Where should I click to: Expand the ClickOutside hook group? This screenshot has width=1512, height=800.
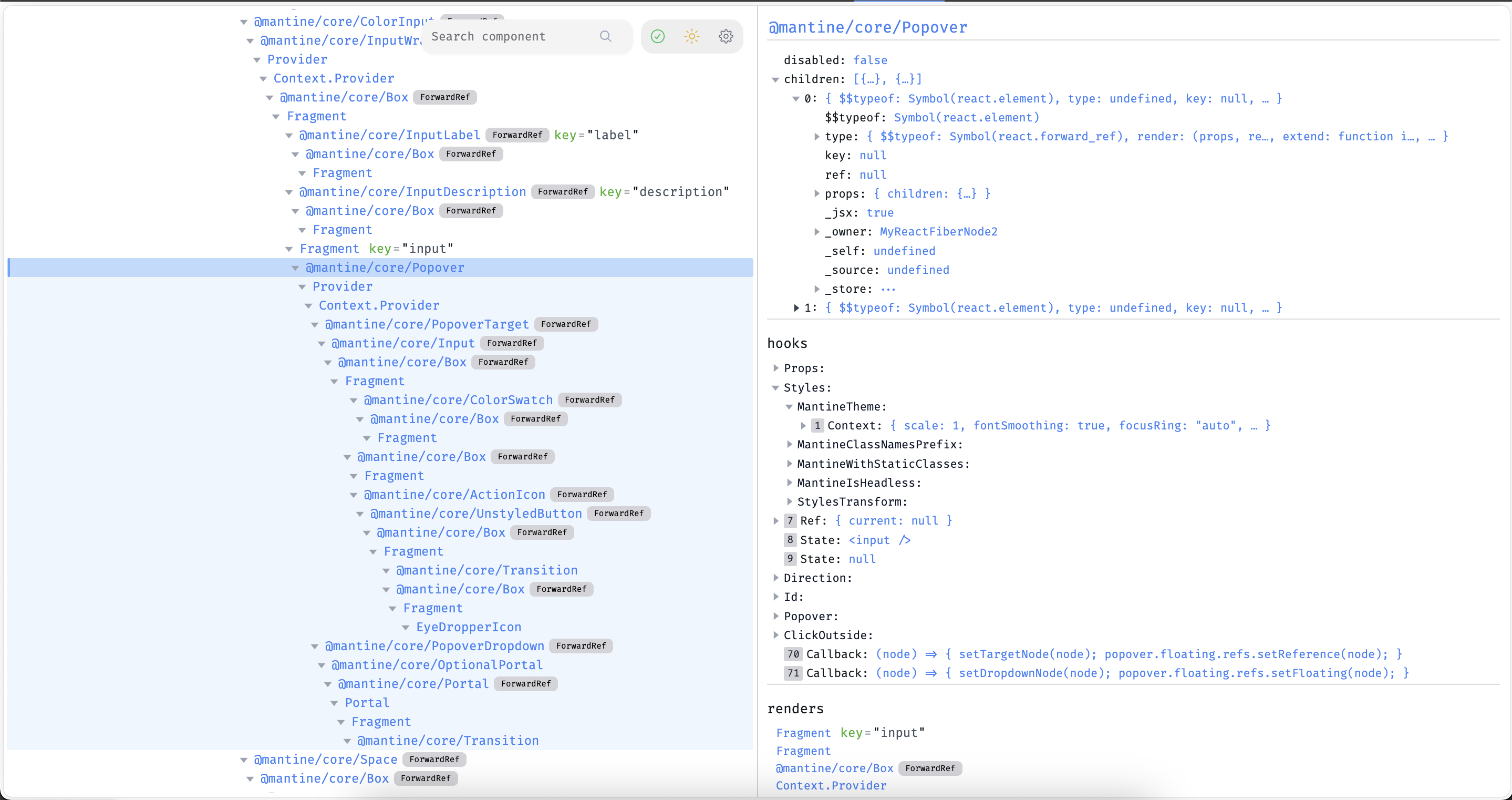(775, 634)
